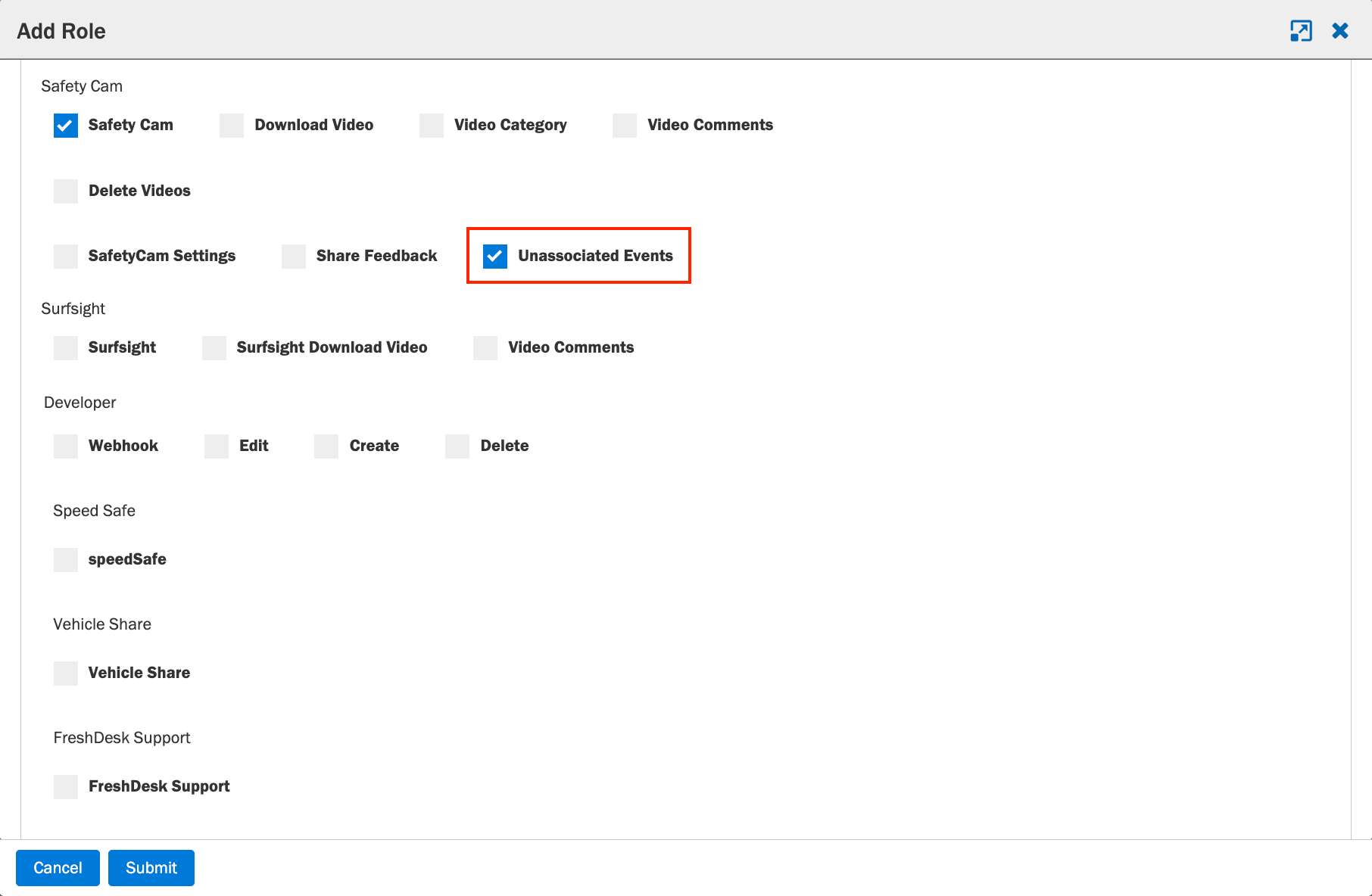Select the Safety Cam section heading

pyautogui.click(x=82, y=86)
